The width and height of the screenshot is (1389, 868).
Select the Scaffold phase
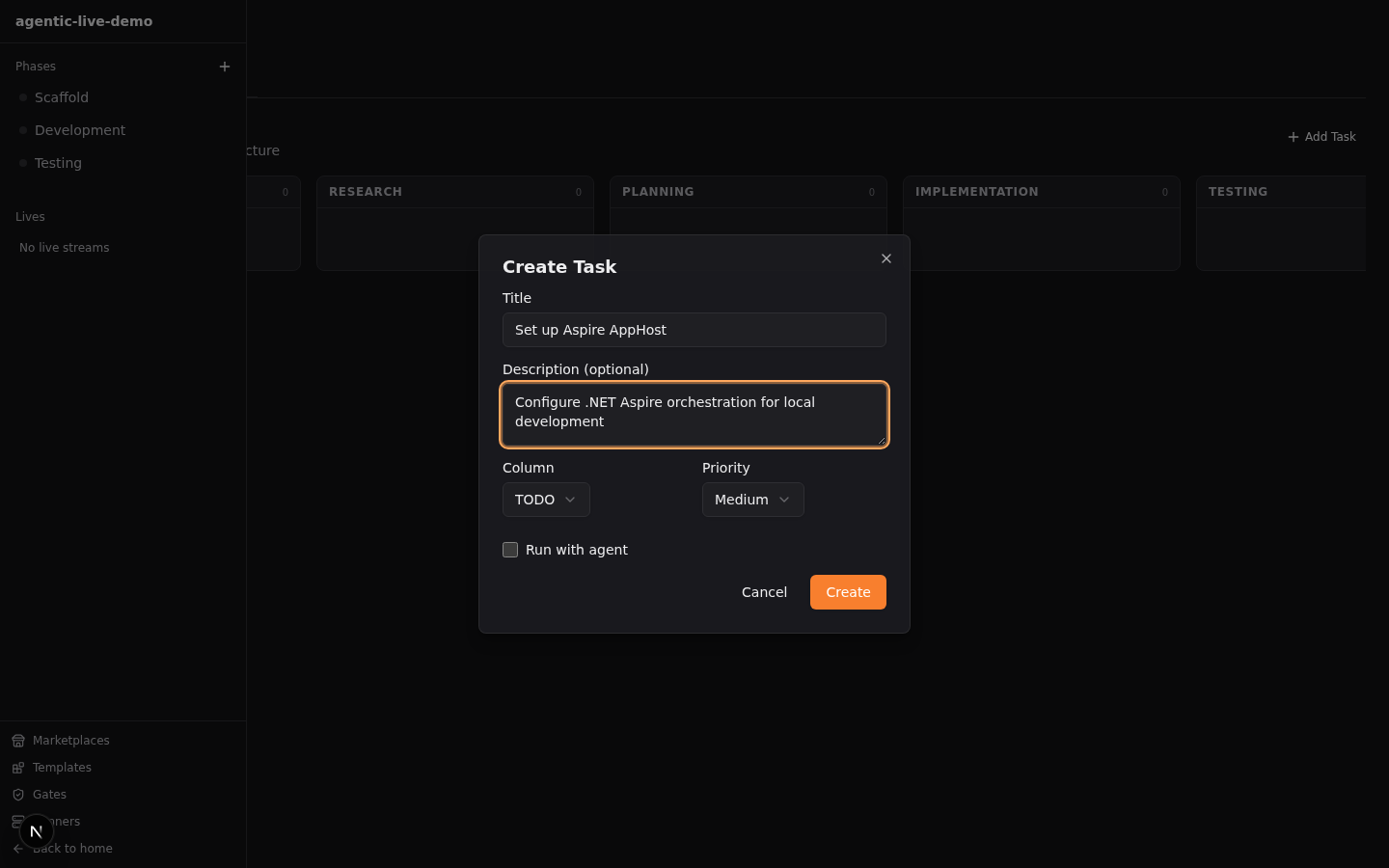(62, 97)
